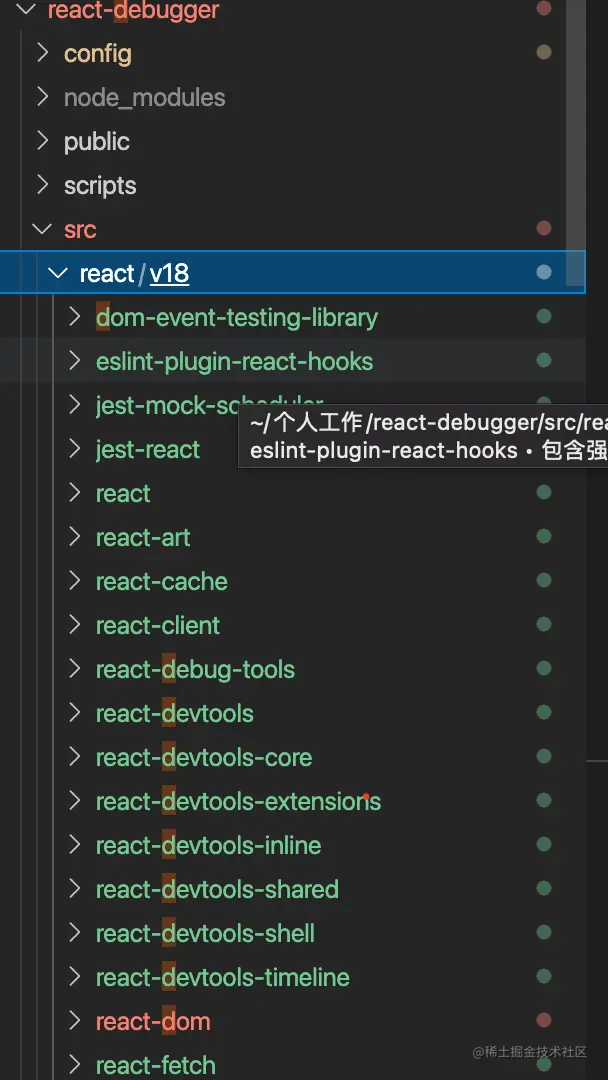Select the node_modules folder name

click(145, 98)
